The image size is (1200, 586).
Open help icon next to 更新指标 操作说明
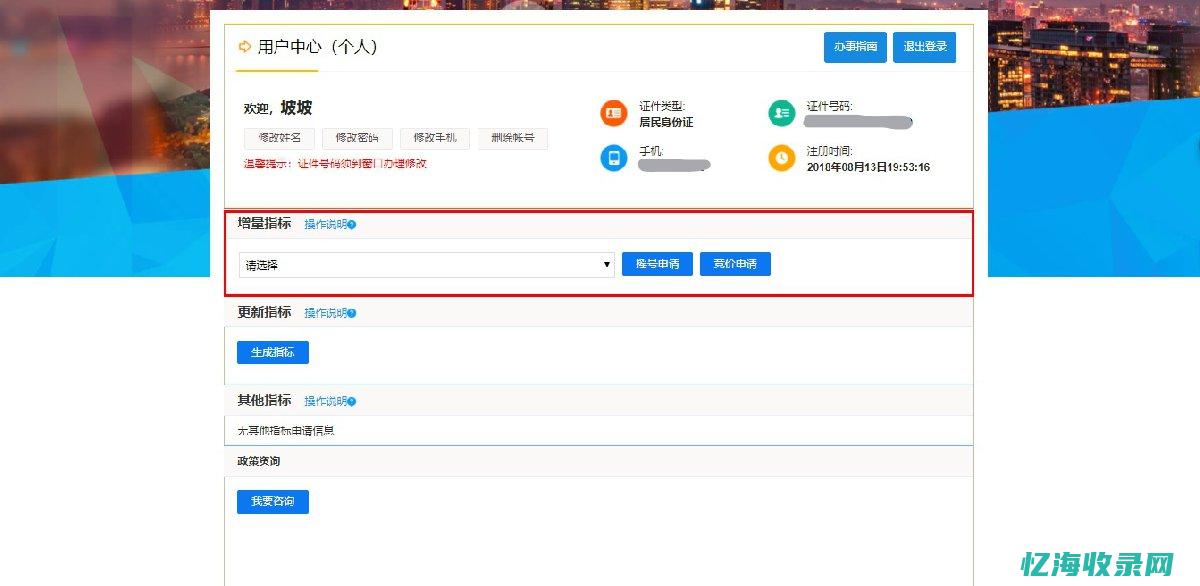351,312
